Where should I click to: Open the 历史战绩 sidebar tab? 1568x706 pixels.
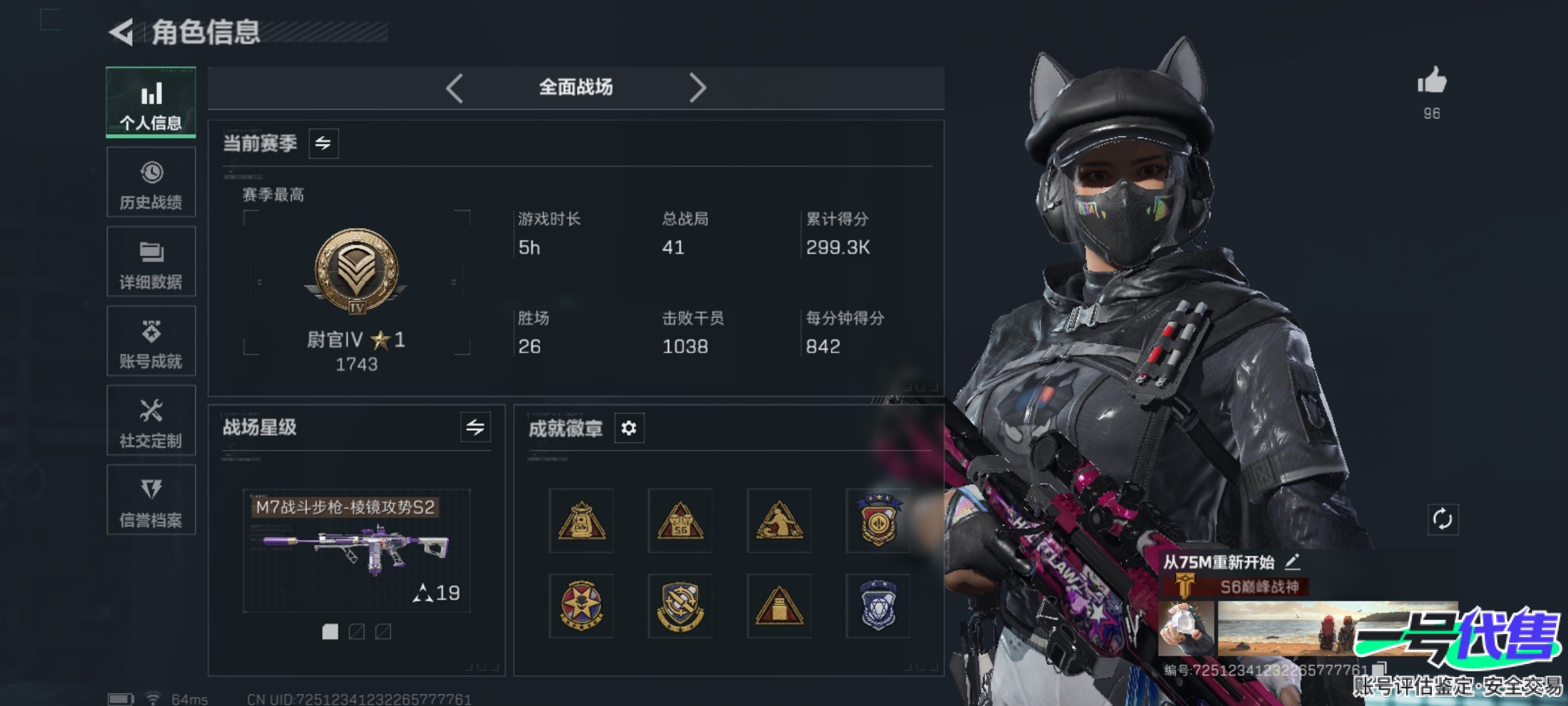(x=151, y=182)
